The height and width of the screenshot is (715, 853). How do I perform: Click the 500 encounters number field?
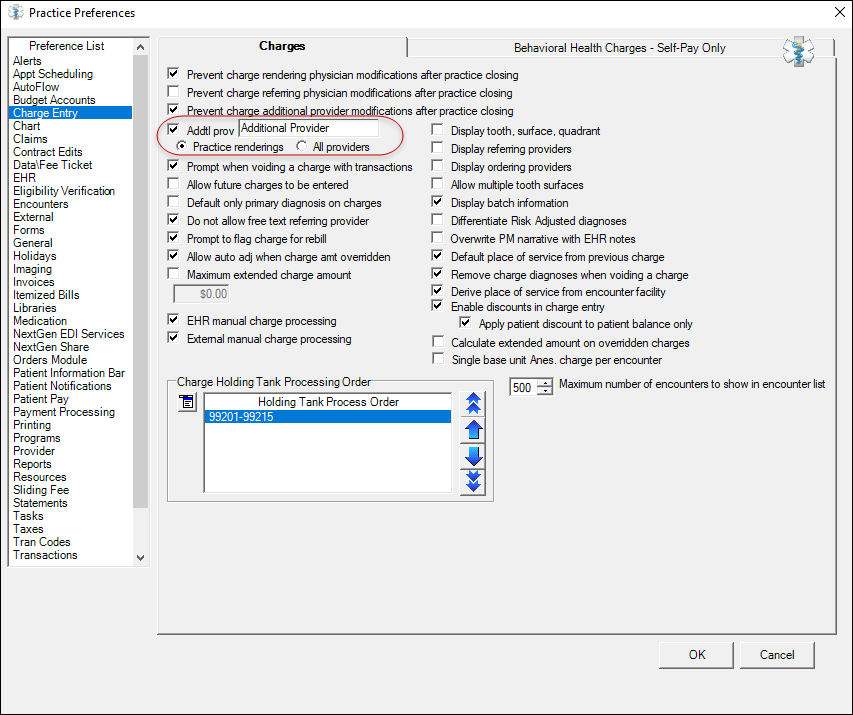[523, 387]
